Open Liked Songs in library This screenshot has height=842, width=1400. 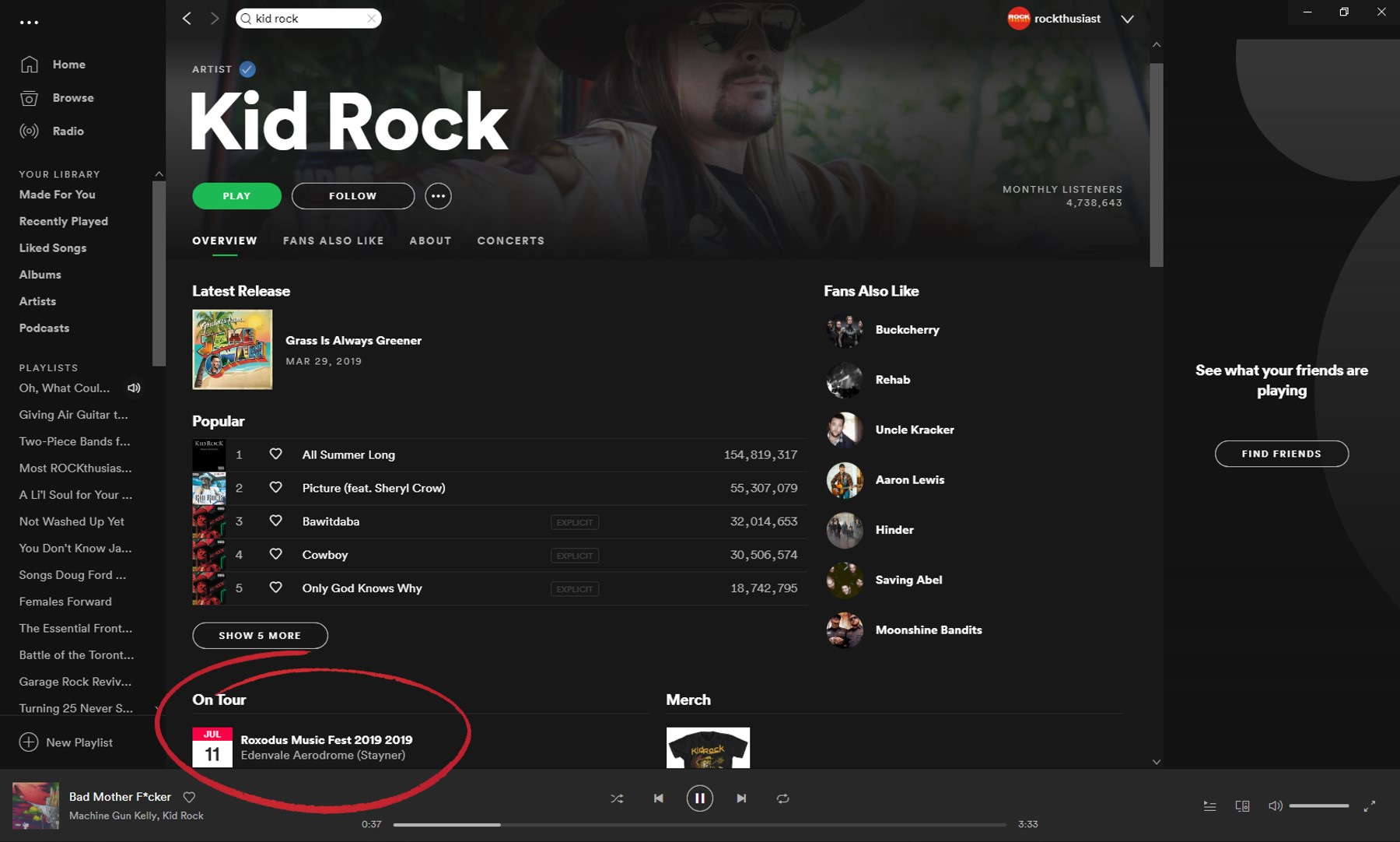[x=53, y=247]
